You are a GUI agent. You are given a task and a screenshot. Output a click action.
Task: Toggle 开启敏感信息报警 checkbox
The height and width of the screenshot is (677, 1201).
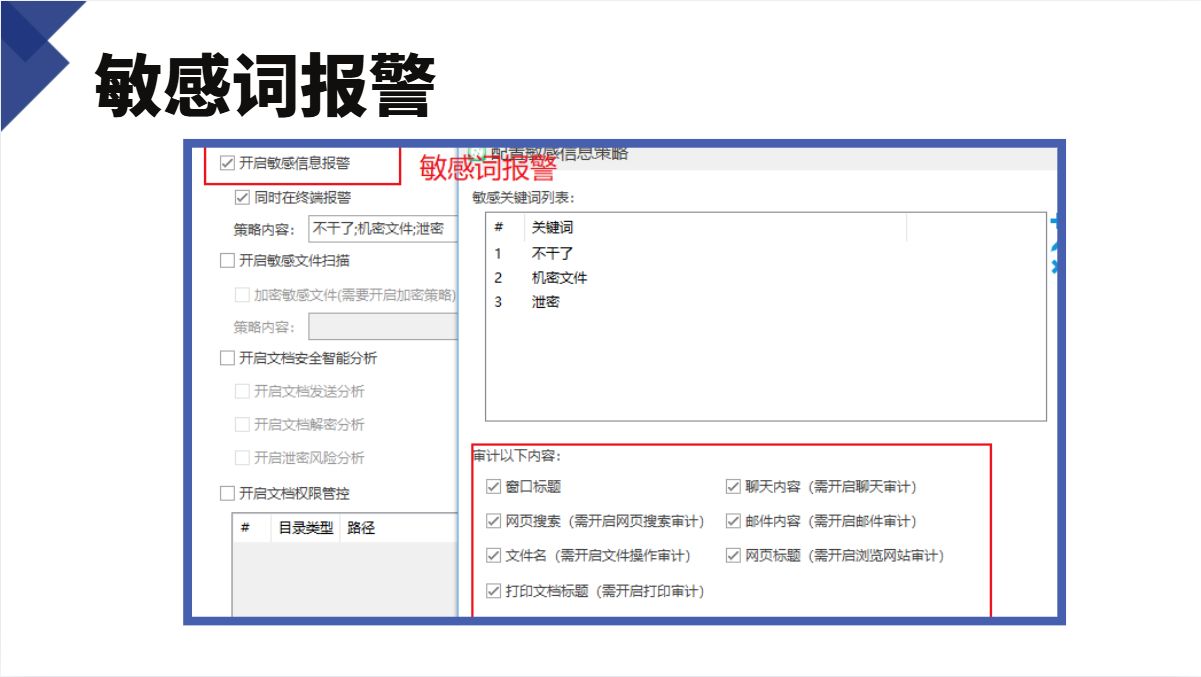point(227,162)
